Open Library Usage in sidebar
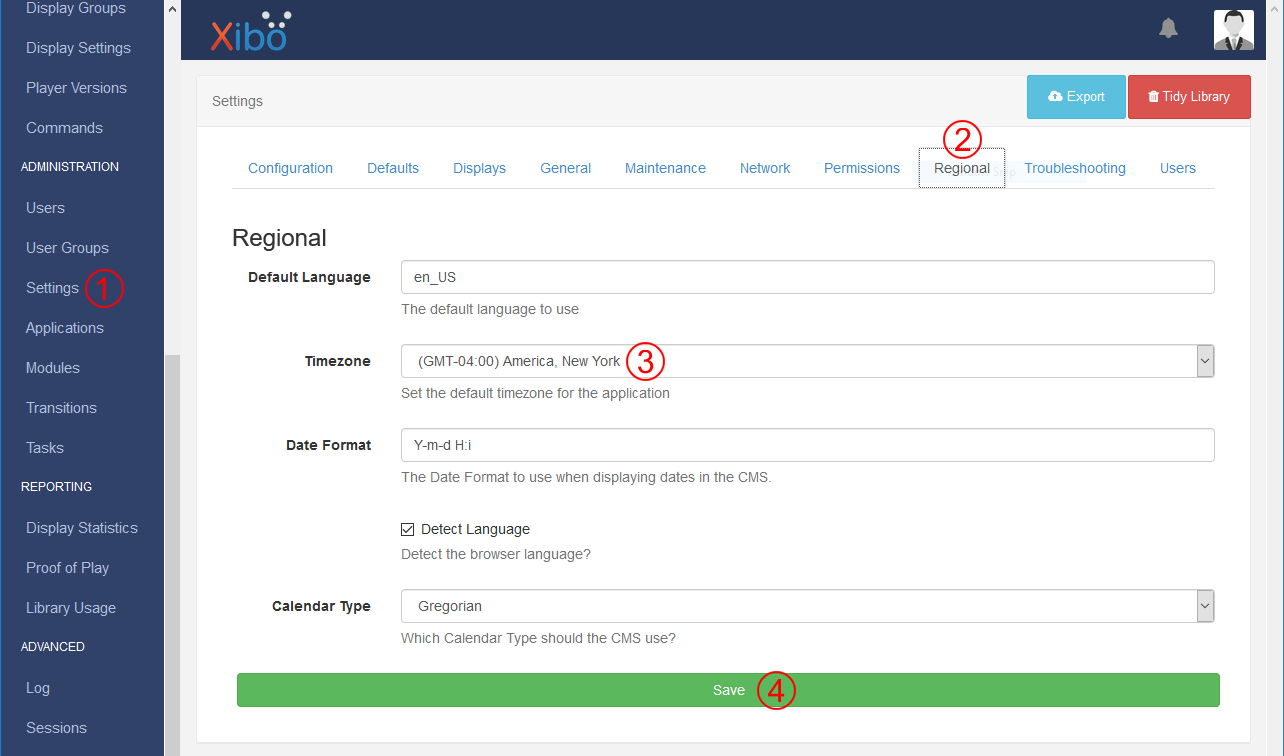Image resolution: width=1284 pixels, height=756 pixels. pos(71,608)
